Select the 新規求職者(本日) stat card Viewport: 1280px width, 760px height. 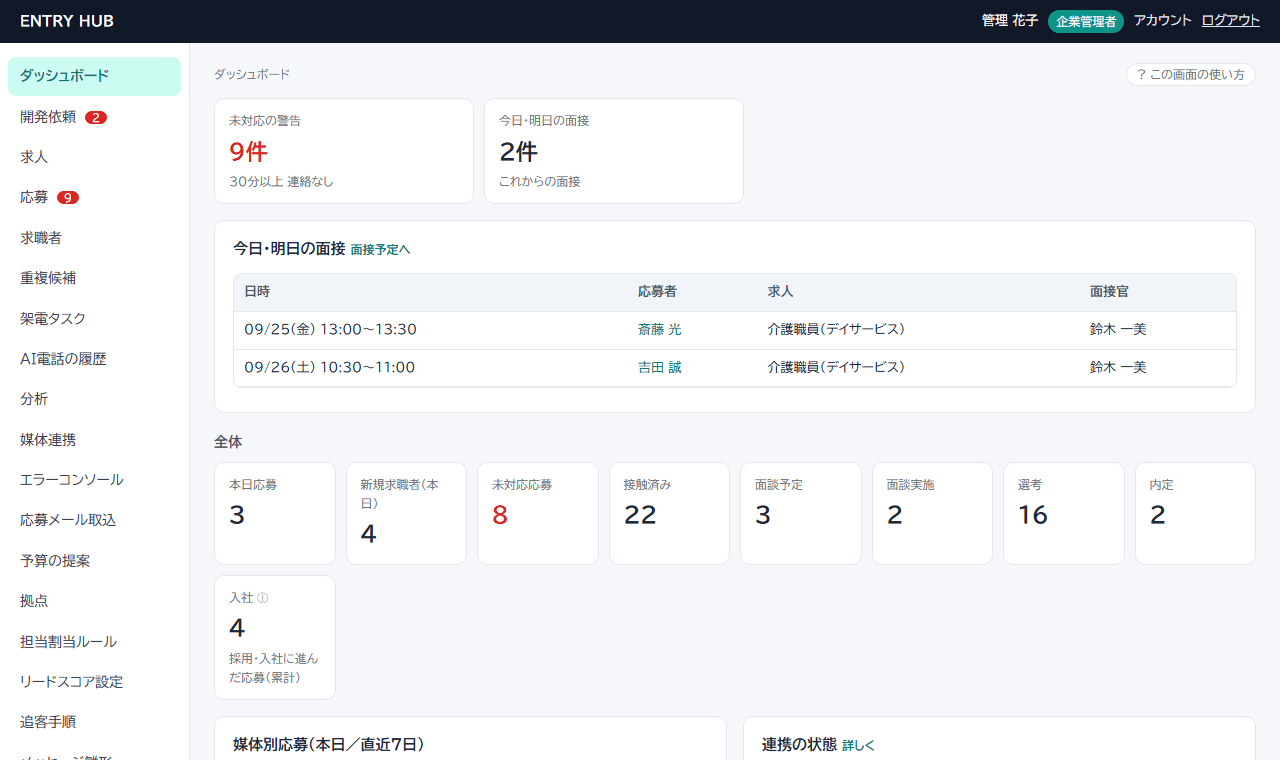point(406,513)
